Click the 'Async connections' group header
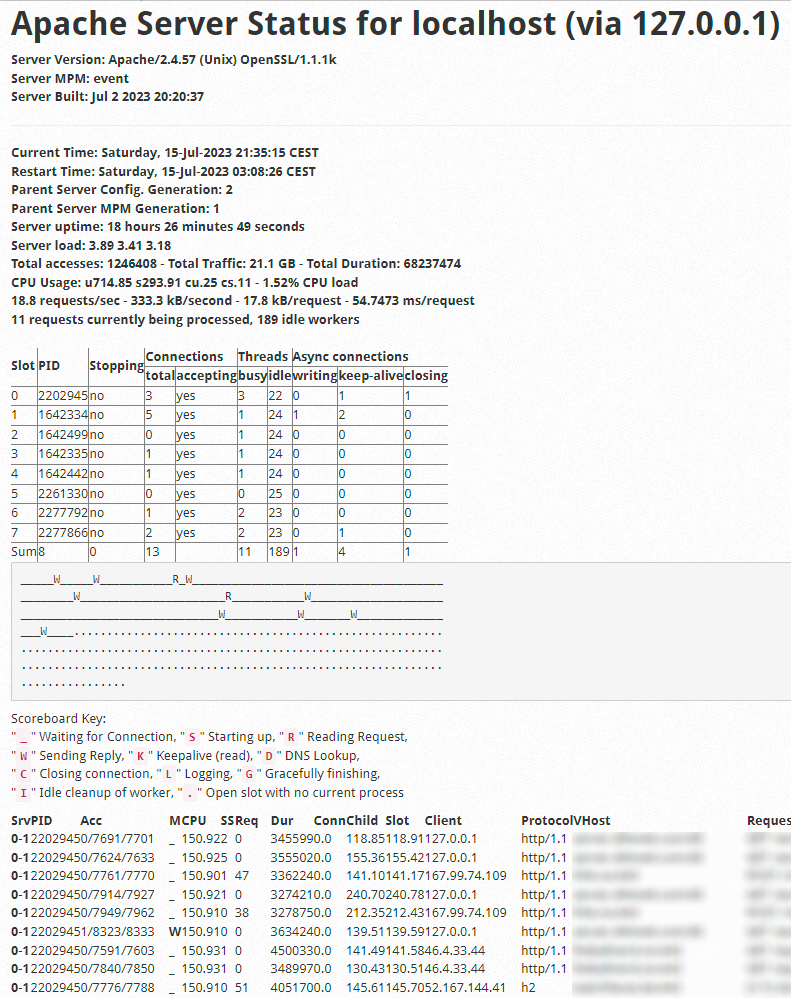Image resolution: width=791 pixels, height=998 pixels. pyautogui.click(x=351, y=356)
